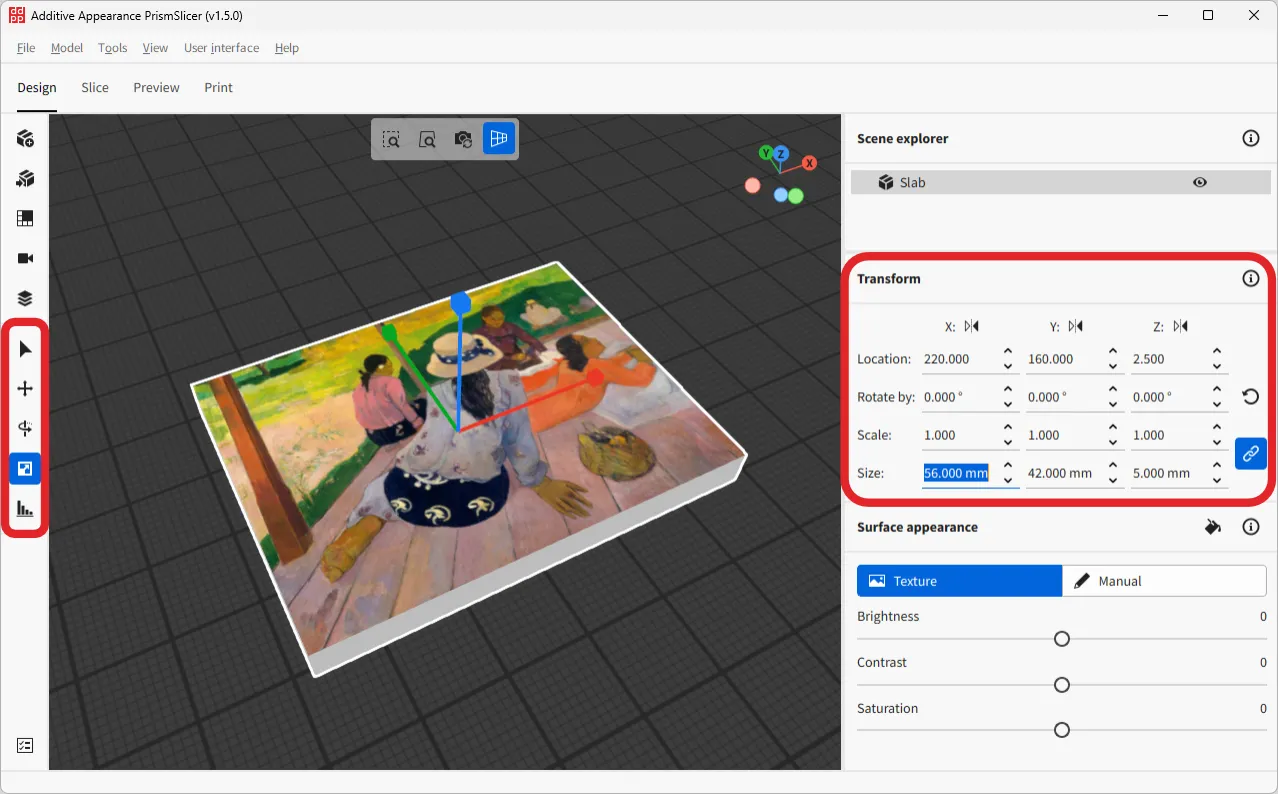
Task: Click the paint bucket icon in Surface appearance
Action: tap(1212, 527)
